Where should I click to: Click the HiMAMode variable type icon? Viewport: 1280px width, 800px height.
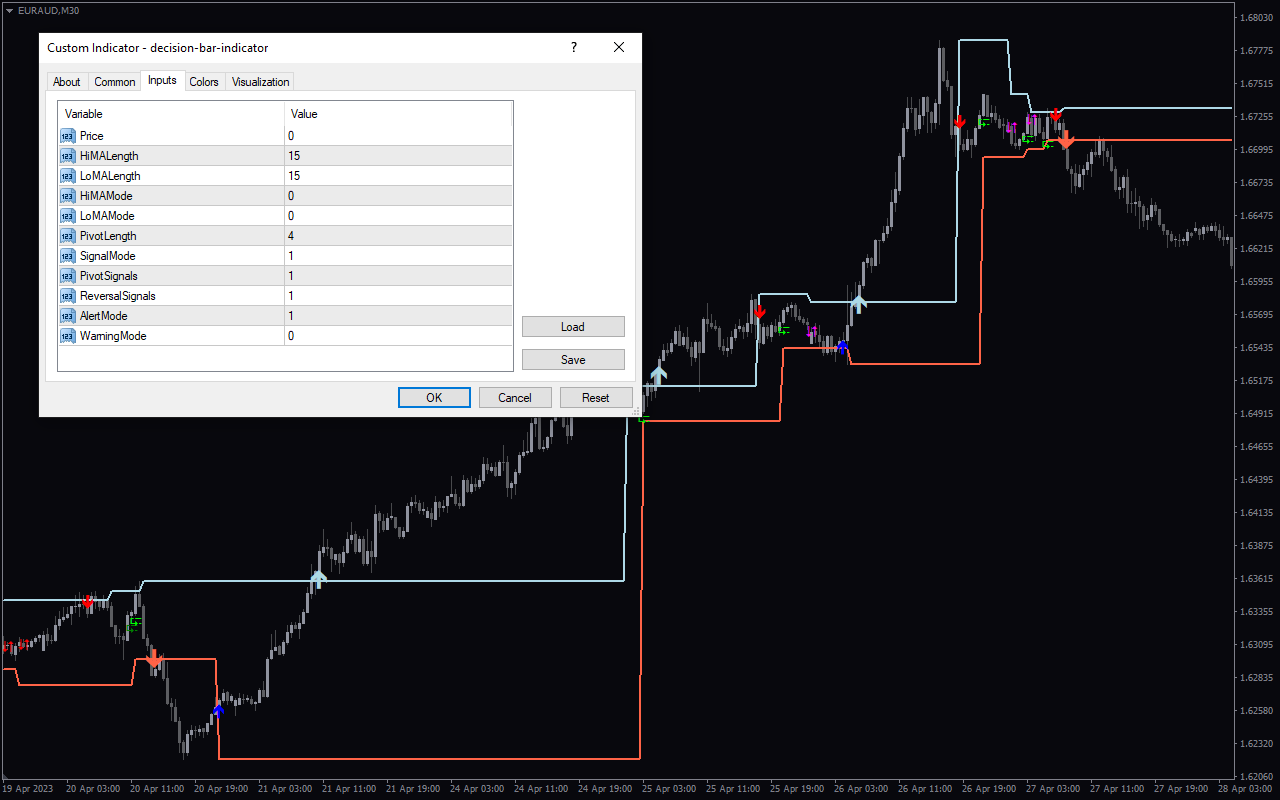click(x=68, y=196)
